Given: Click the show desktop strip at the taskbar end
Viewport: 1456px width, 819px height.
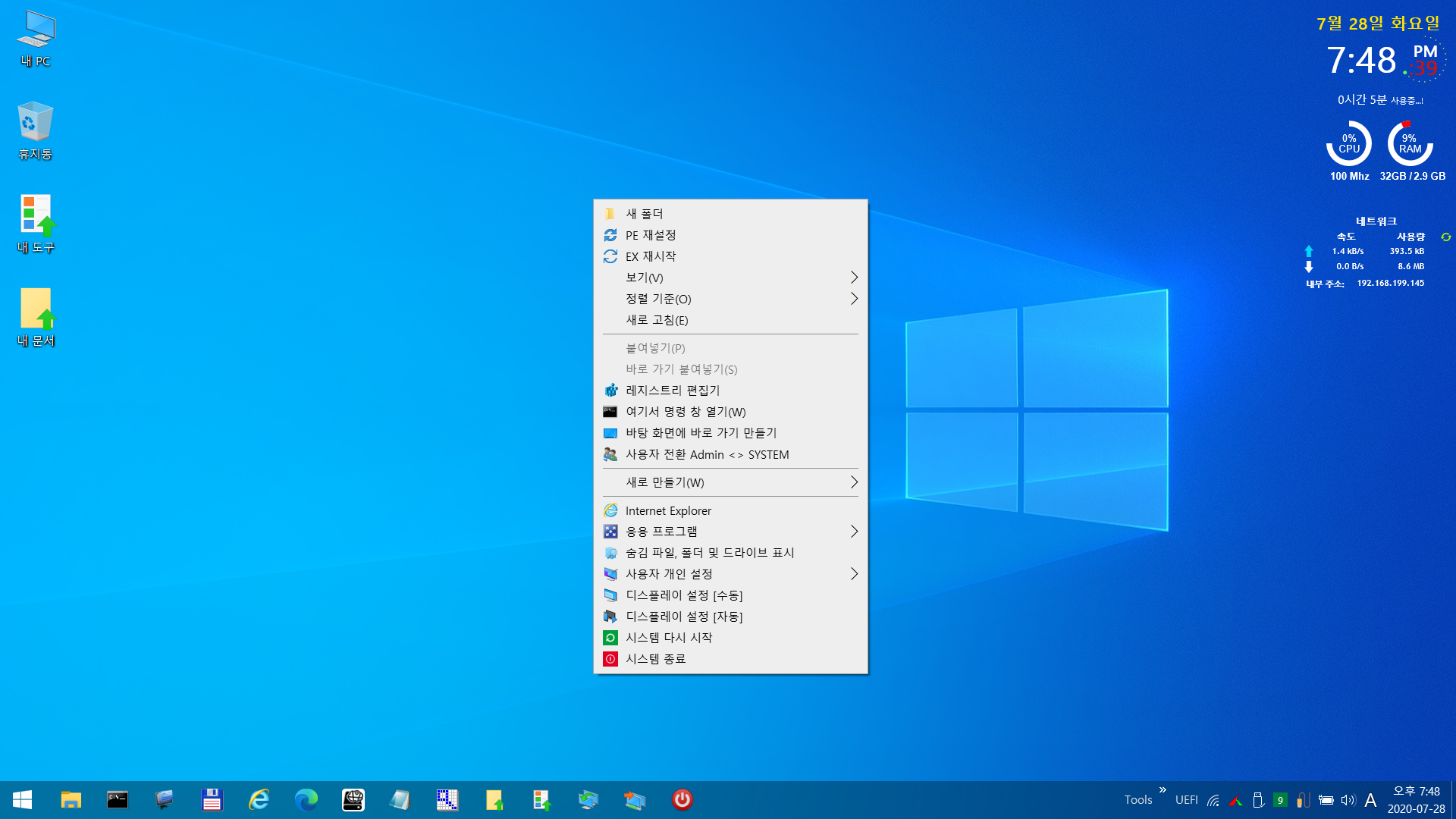Looking at the screenshot, I should 1453,800.
